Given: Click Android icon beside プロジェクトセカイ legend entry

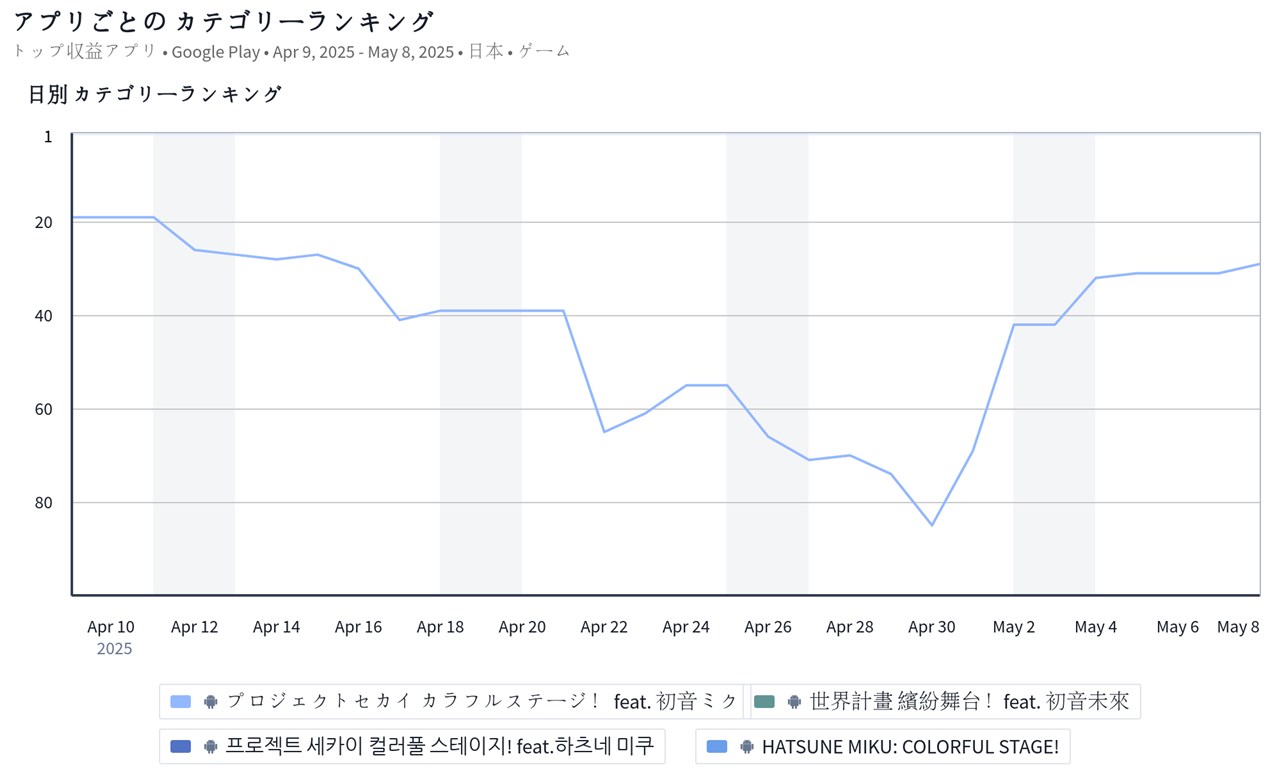Looking at the screenshot, I should 210,702.
